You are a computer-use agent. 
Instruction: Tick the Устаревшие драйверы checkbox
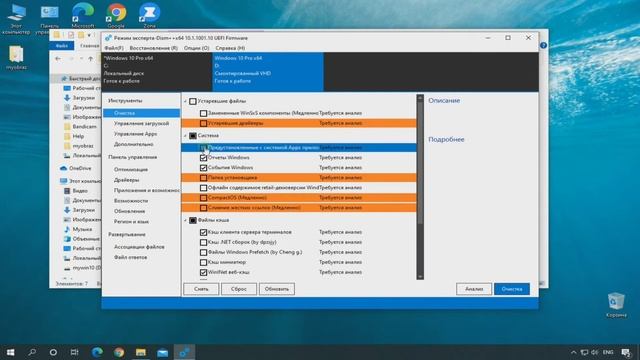pos(203,123)
